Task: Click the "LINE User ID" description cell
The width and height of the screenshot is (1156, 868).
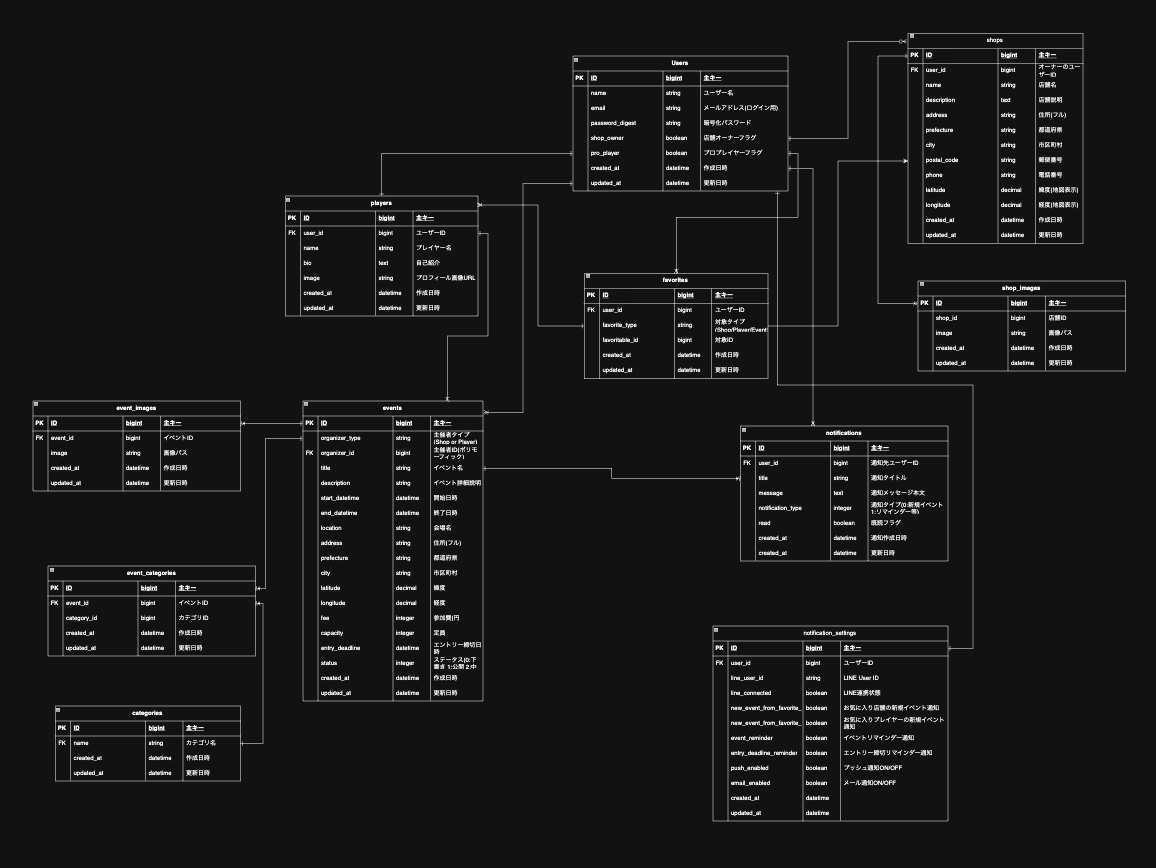Action: click(861, 678)
